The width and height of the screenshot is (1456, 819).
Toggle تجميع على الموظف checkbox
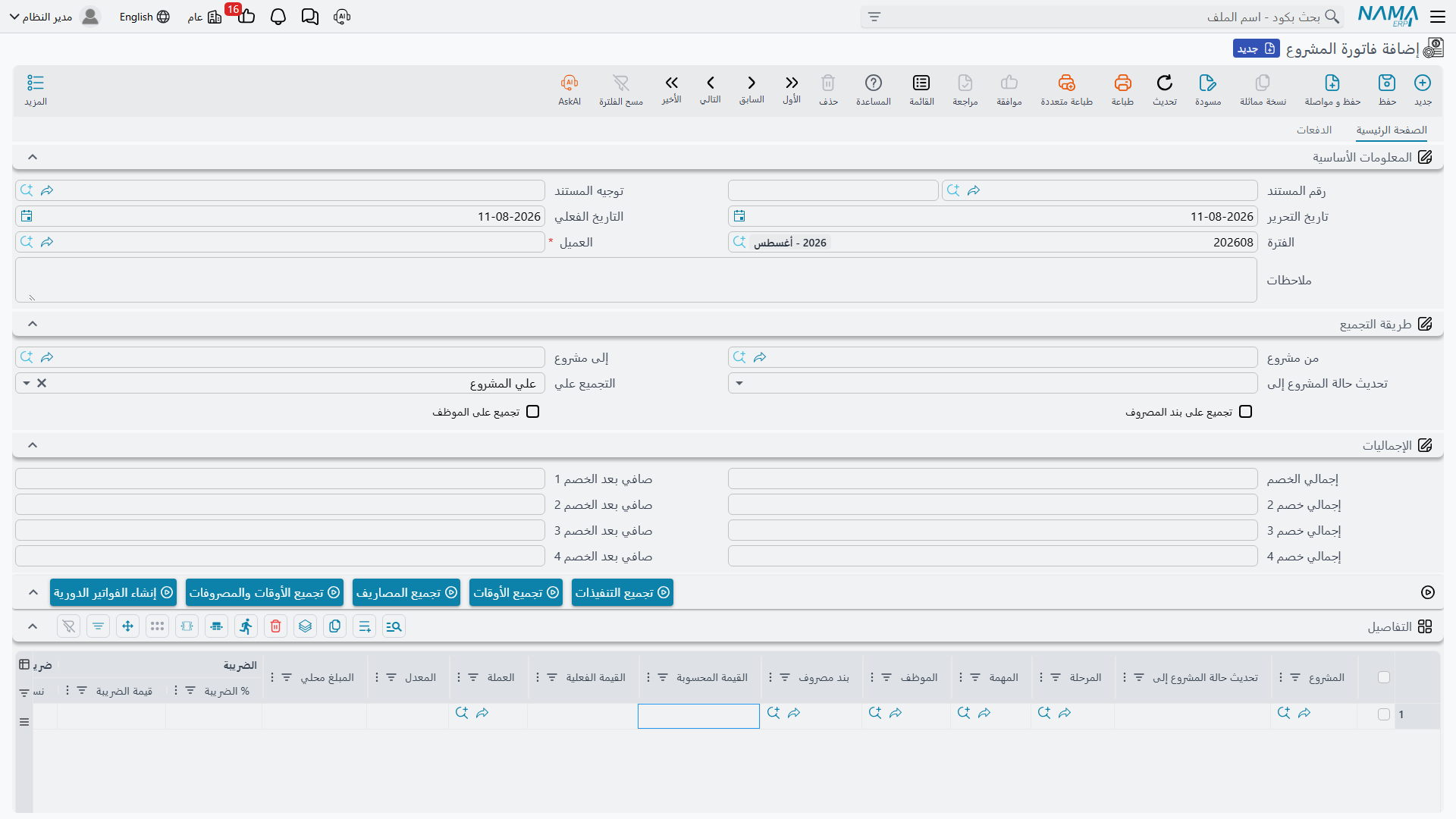(532, 412)
